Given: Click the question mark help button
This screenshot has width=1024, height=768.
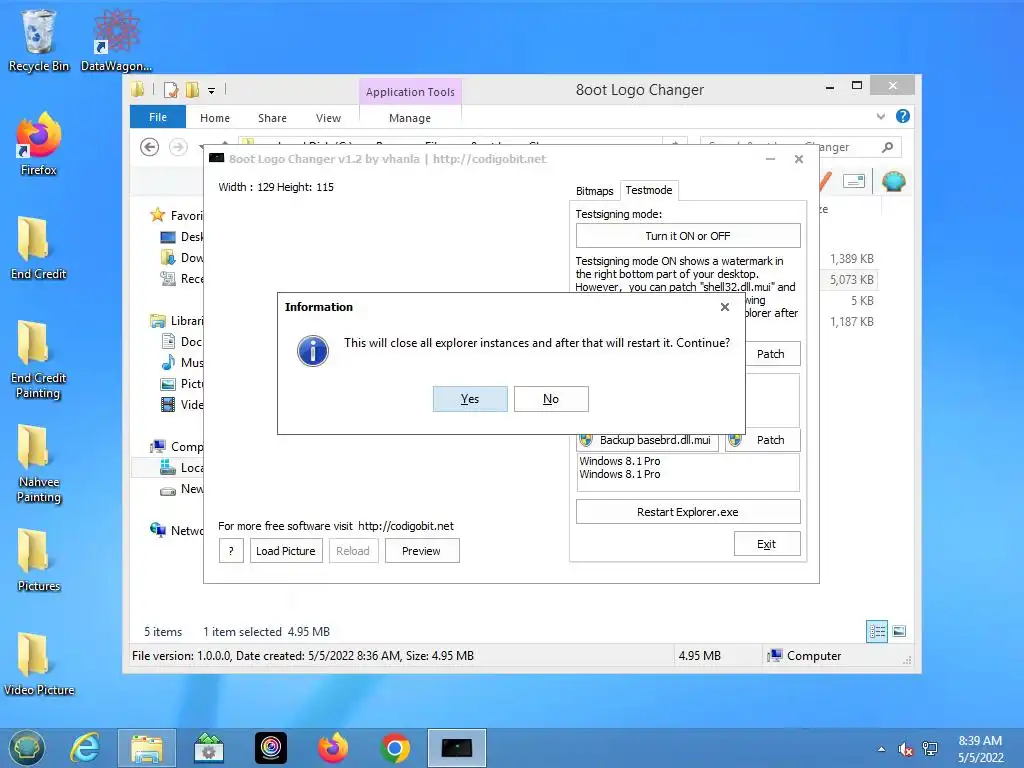Looking at the screenshot, I should pyautogui.click(x=231, y=551).
